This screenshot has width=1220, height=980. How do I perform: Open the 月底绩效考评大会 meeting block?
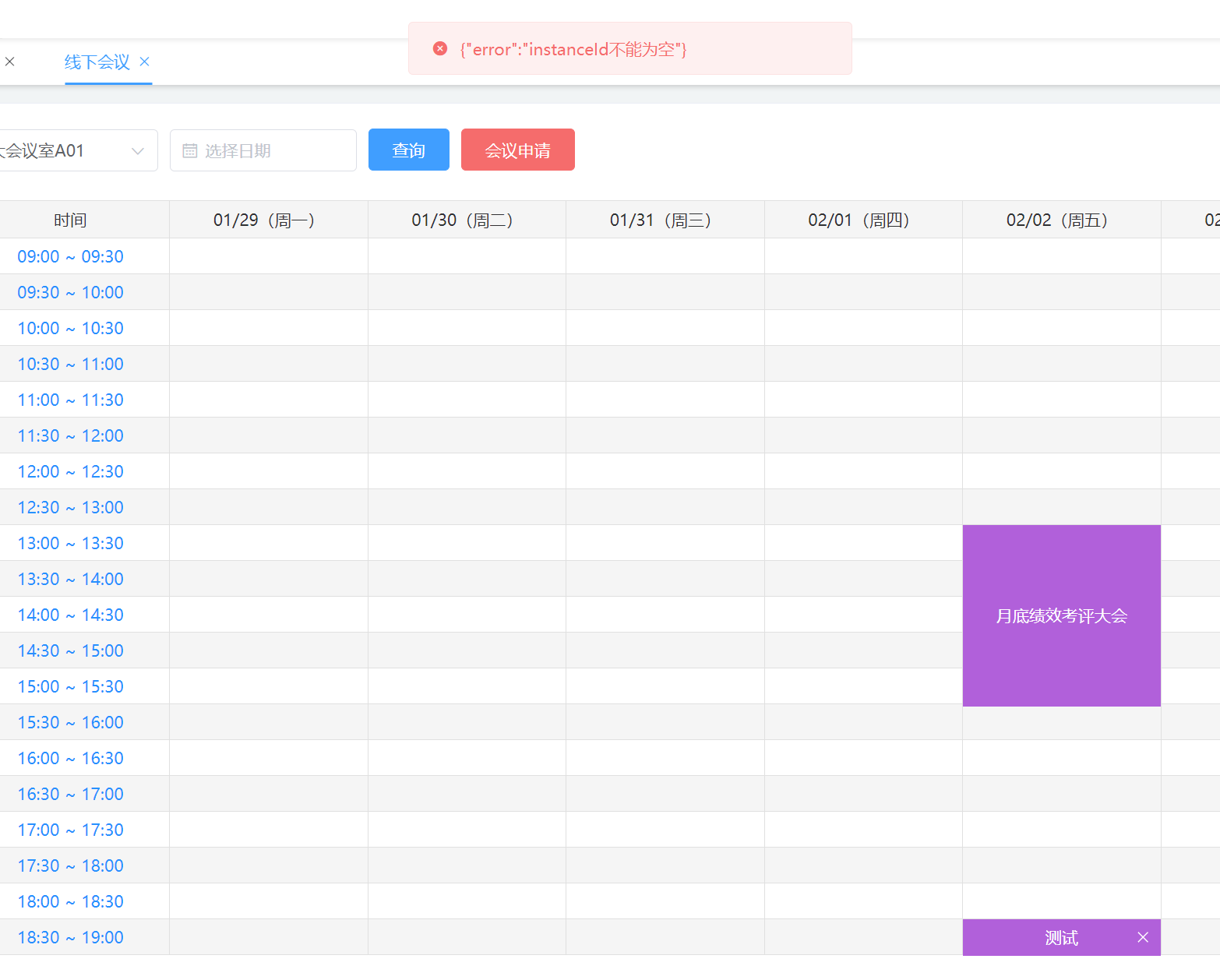tap(1062, 615)
